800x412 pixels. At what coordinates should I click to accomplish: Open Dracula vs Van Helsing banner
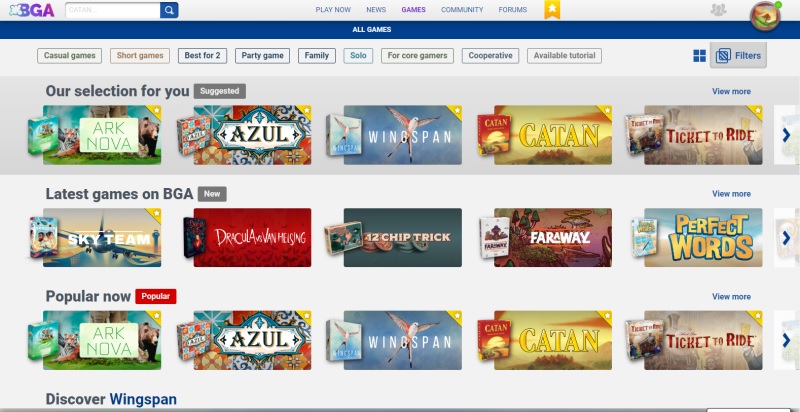[x=252, y=238]
